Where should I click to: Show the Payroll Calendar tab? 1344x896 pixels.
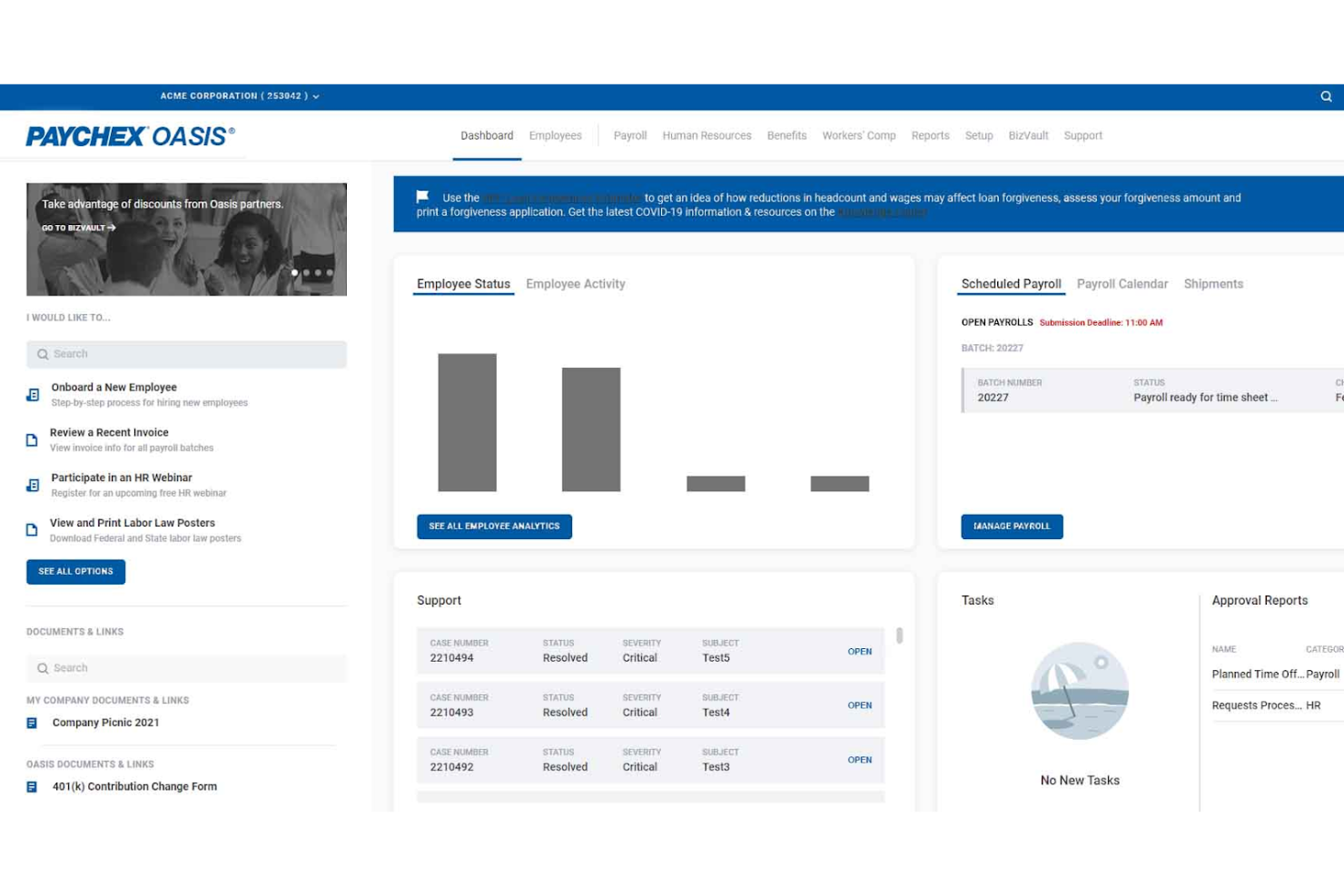1122,284
